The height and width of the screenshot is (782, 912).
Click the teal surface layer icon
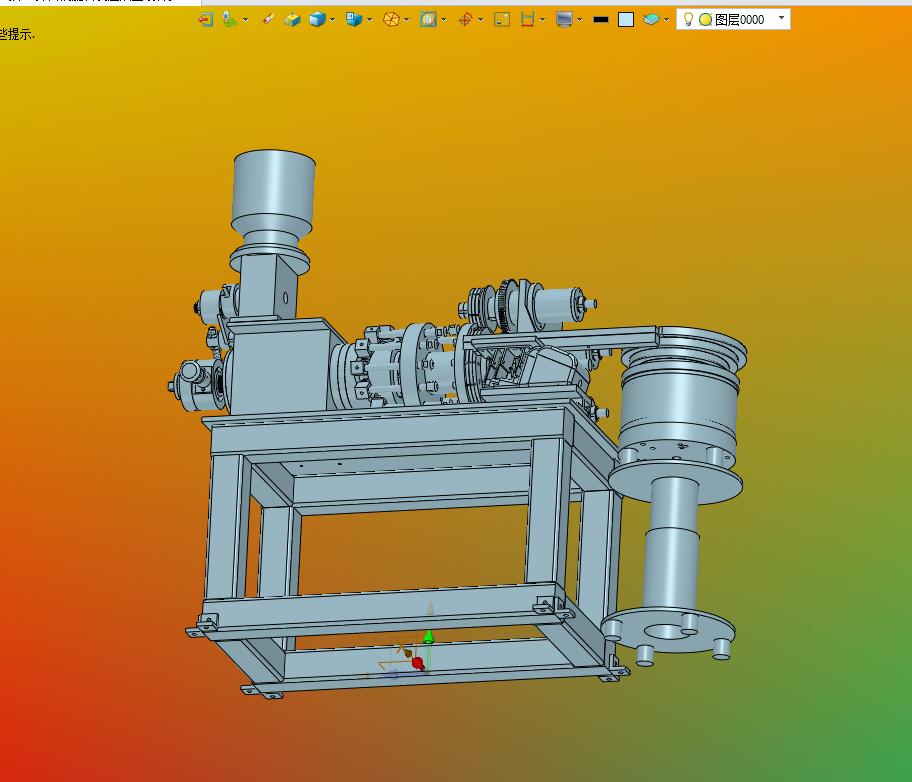tap(651, 19)
